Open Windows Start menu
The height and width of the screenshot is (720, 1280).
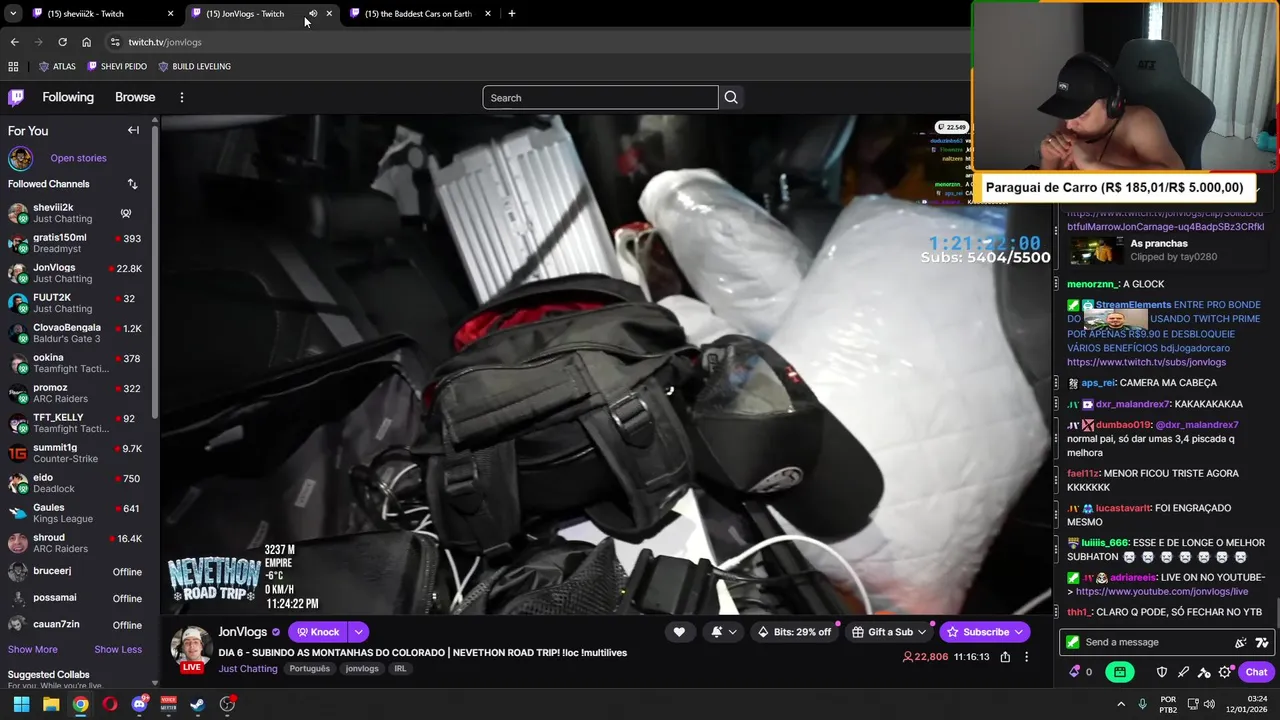pyautogui.click(x=21, y=704)
